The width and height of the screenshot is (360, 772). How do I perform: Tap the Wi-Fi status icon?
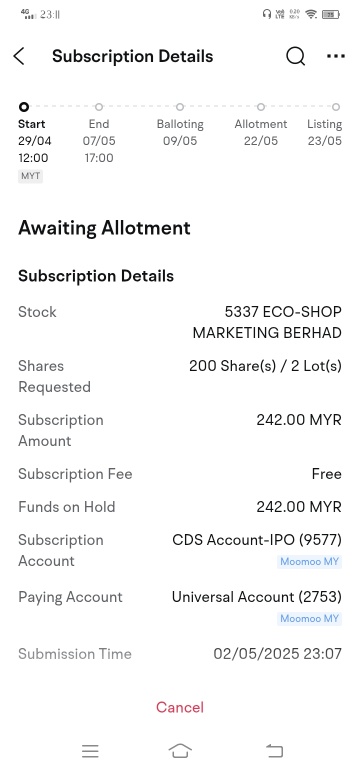click(311, 14)
